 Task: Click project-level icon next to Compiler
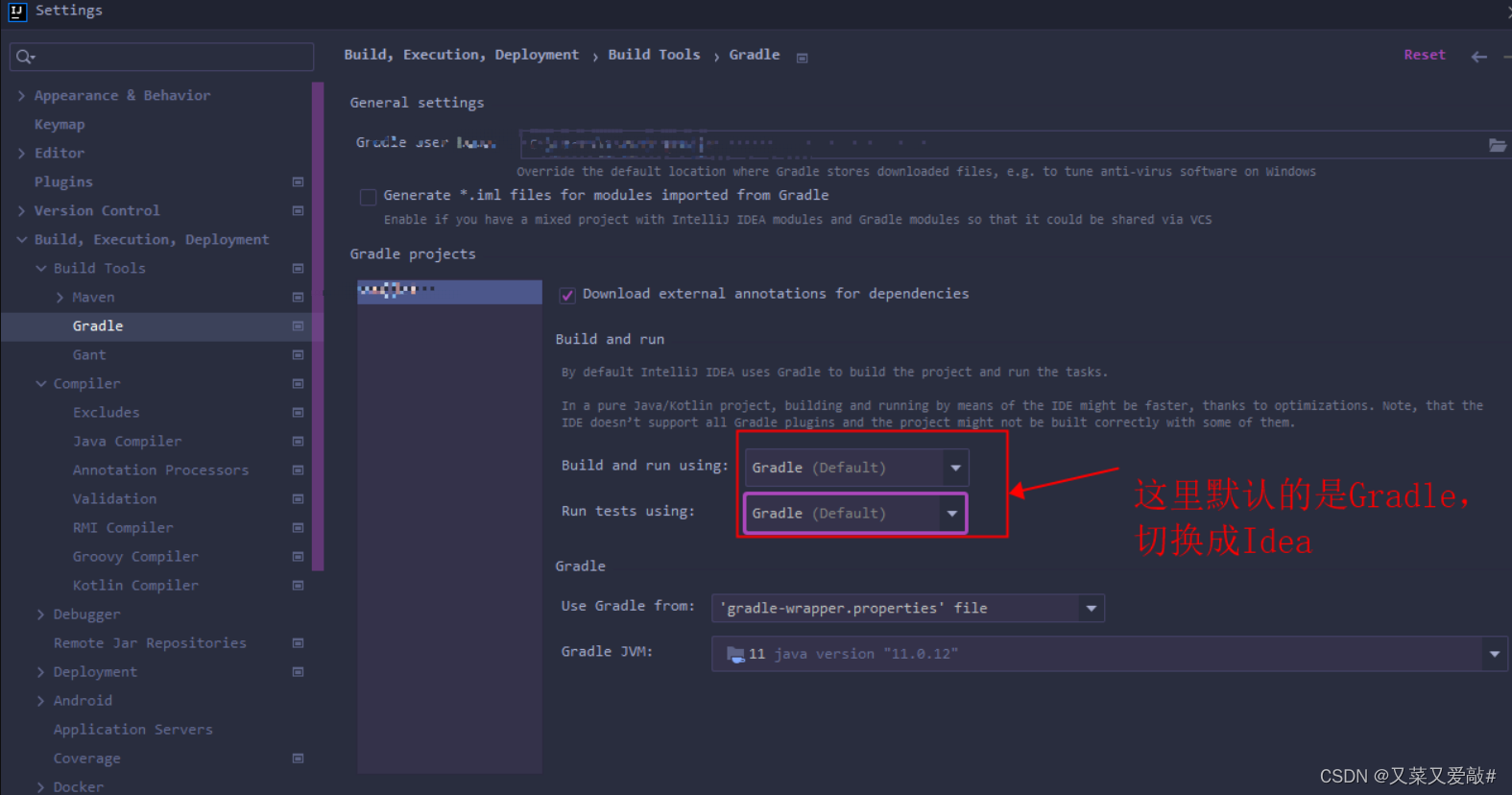pos(298,383)
